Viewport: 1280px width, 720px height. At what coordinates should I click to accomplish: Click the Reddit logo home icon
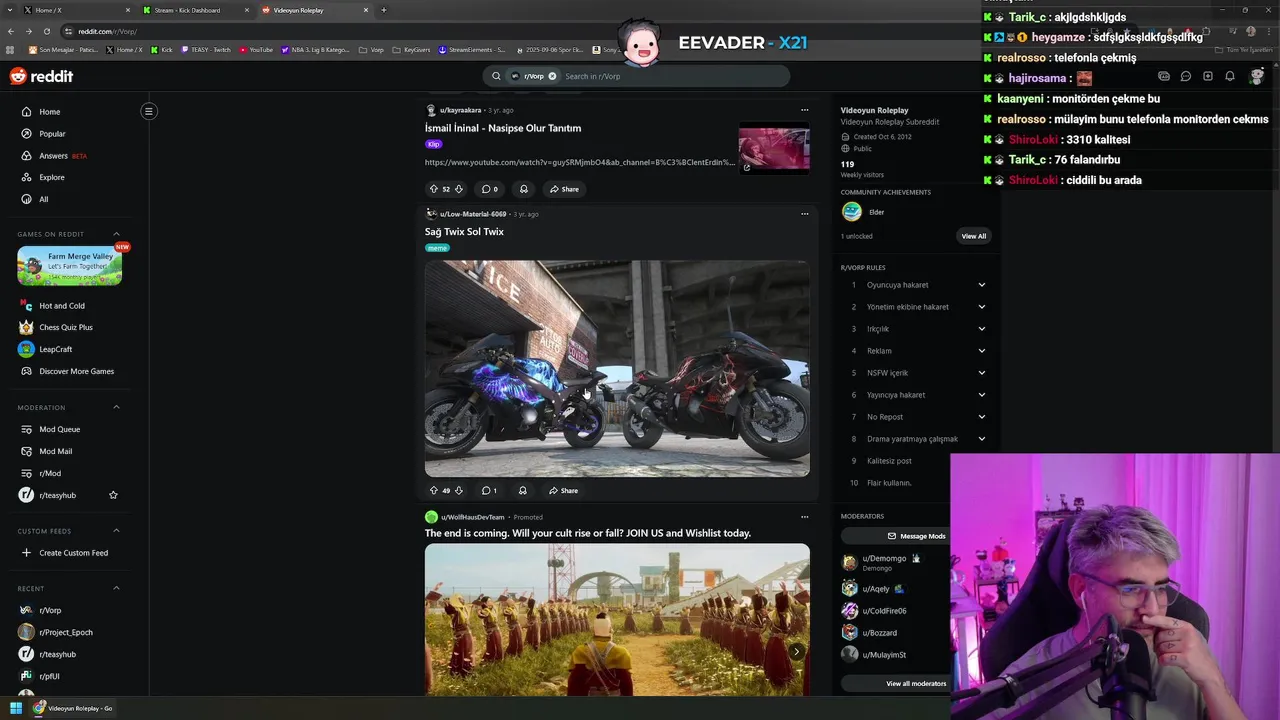coord(41,76)
